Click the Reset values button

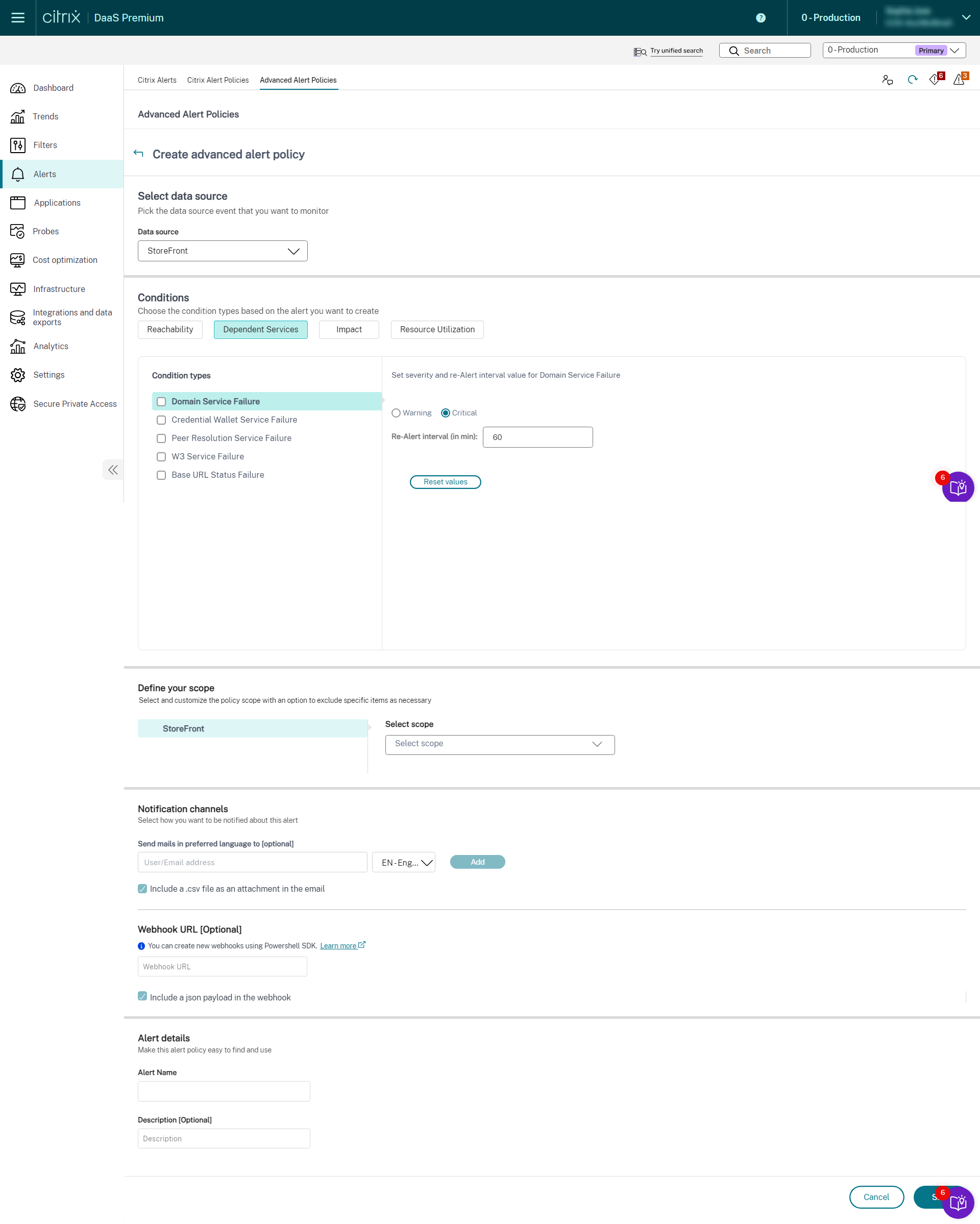click(445, 482)
